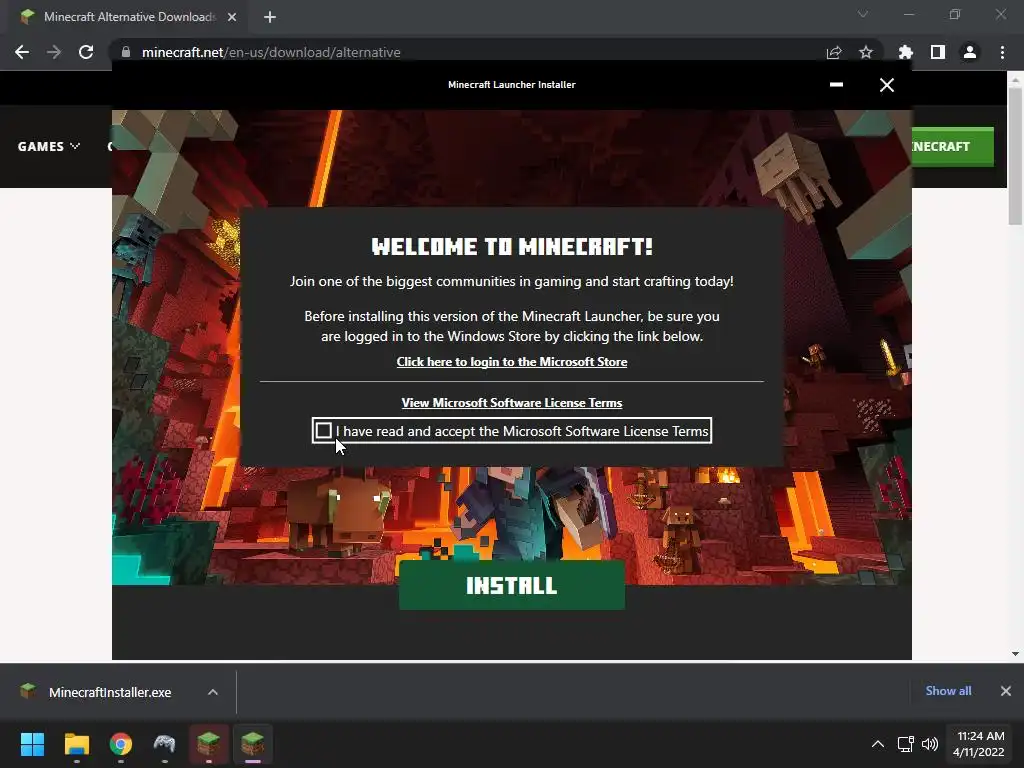This screenshot has height=768, width=1024.
Task: Go back in Chrome
Action: 22,52
